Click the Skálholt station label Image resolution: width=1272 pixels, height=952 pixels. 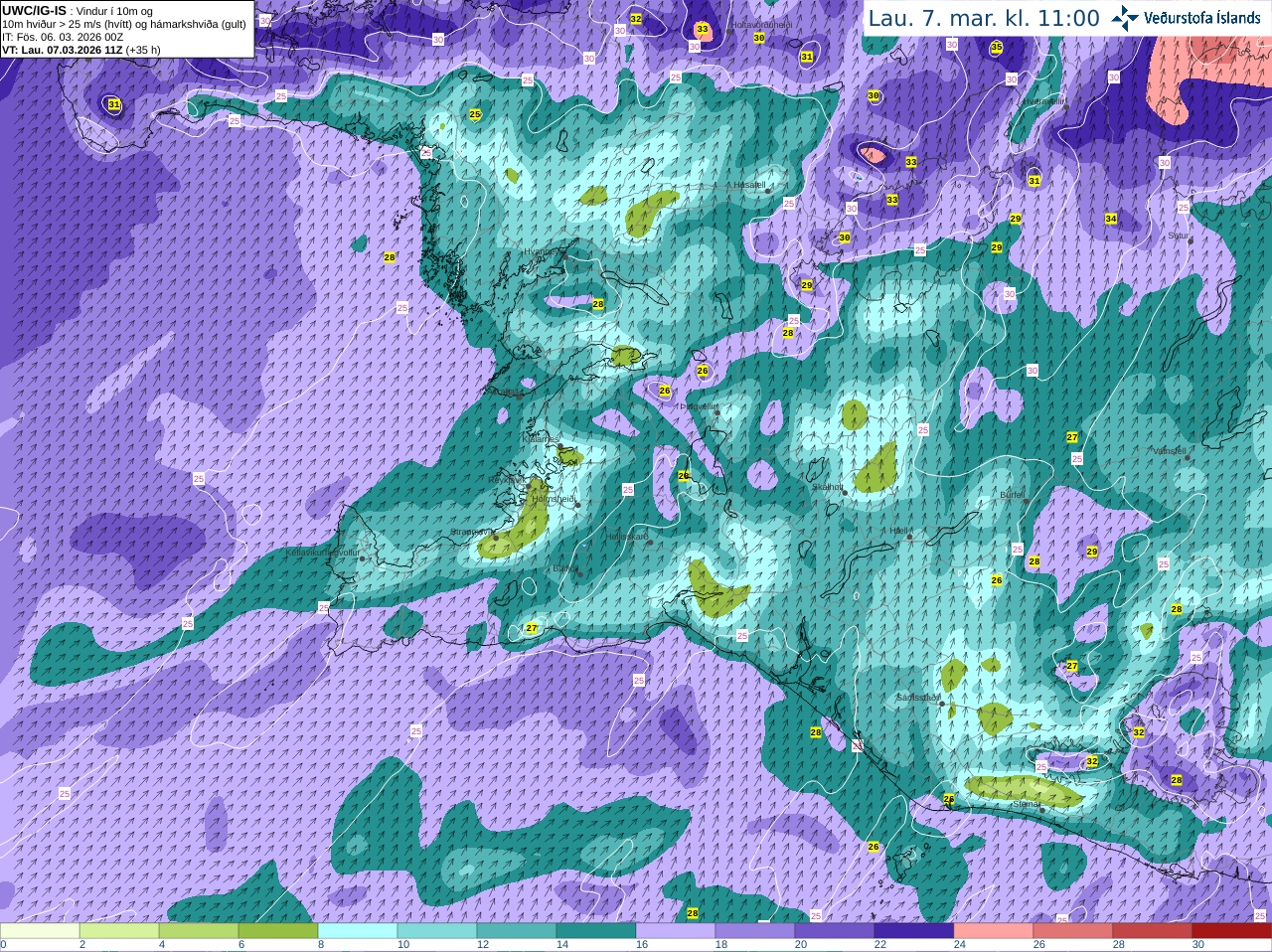828,487
